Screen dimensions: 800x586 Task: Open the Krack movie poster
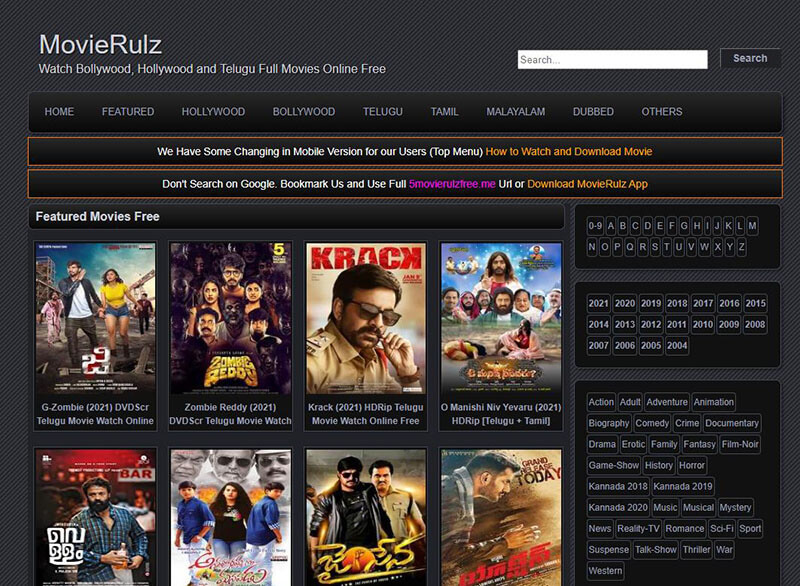366,318
